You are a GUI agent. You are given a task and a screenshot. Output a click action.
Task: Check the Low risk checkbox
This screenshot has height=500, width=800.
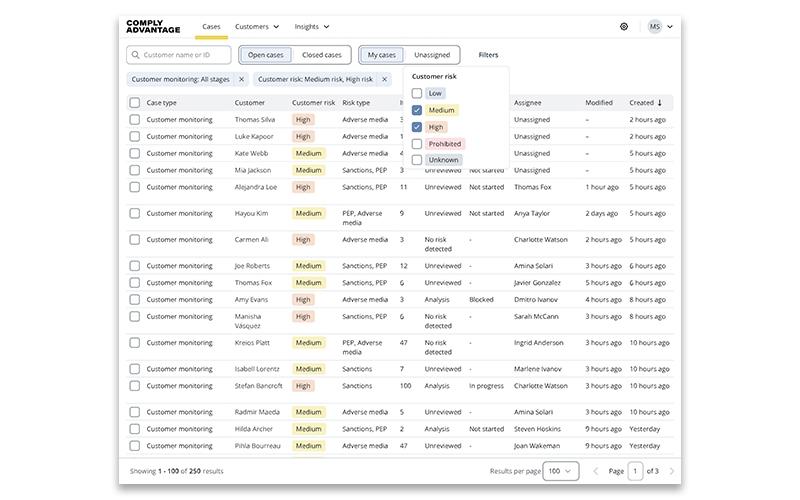(417, 93)
